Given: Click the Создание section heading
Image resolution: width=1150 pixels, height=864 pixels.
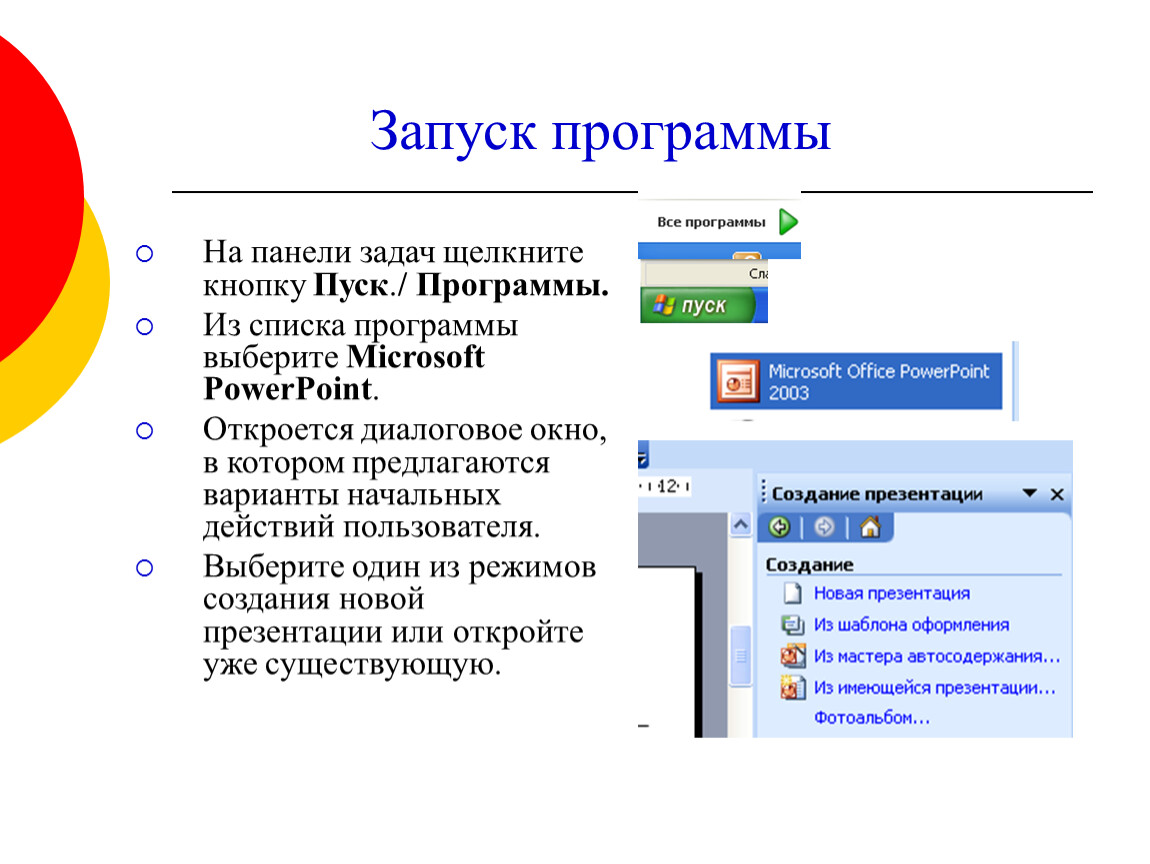Looking at the screenshot, I should [x=810, y=565].
